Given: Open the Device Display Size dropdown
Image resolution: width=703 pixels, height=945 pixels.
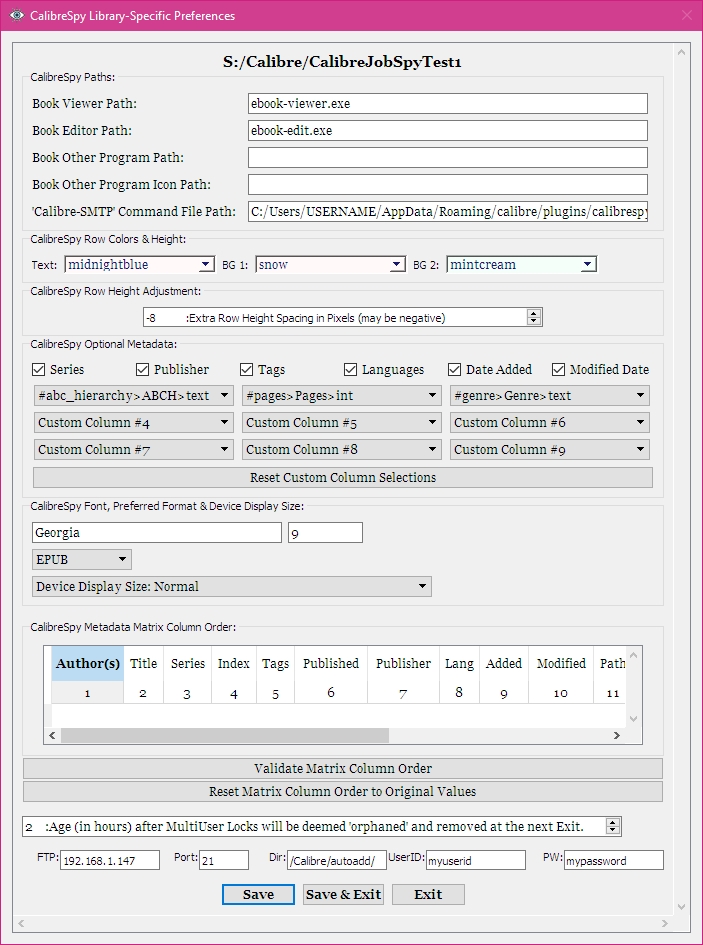Looking at the screenshot, I should click(x=232, y=586).
